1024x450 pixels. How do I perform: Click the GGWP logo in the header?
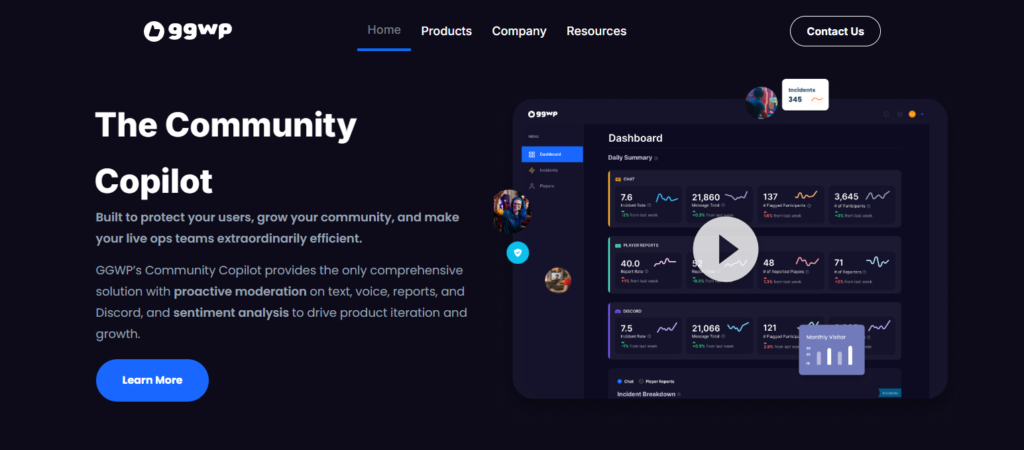click(187, 31)
